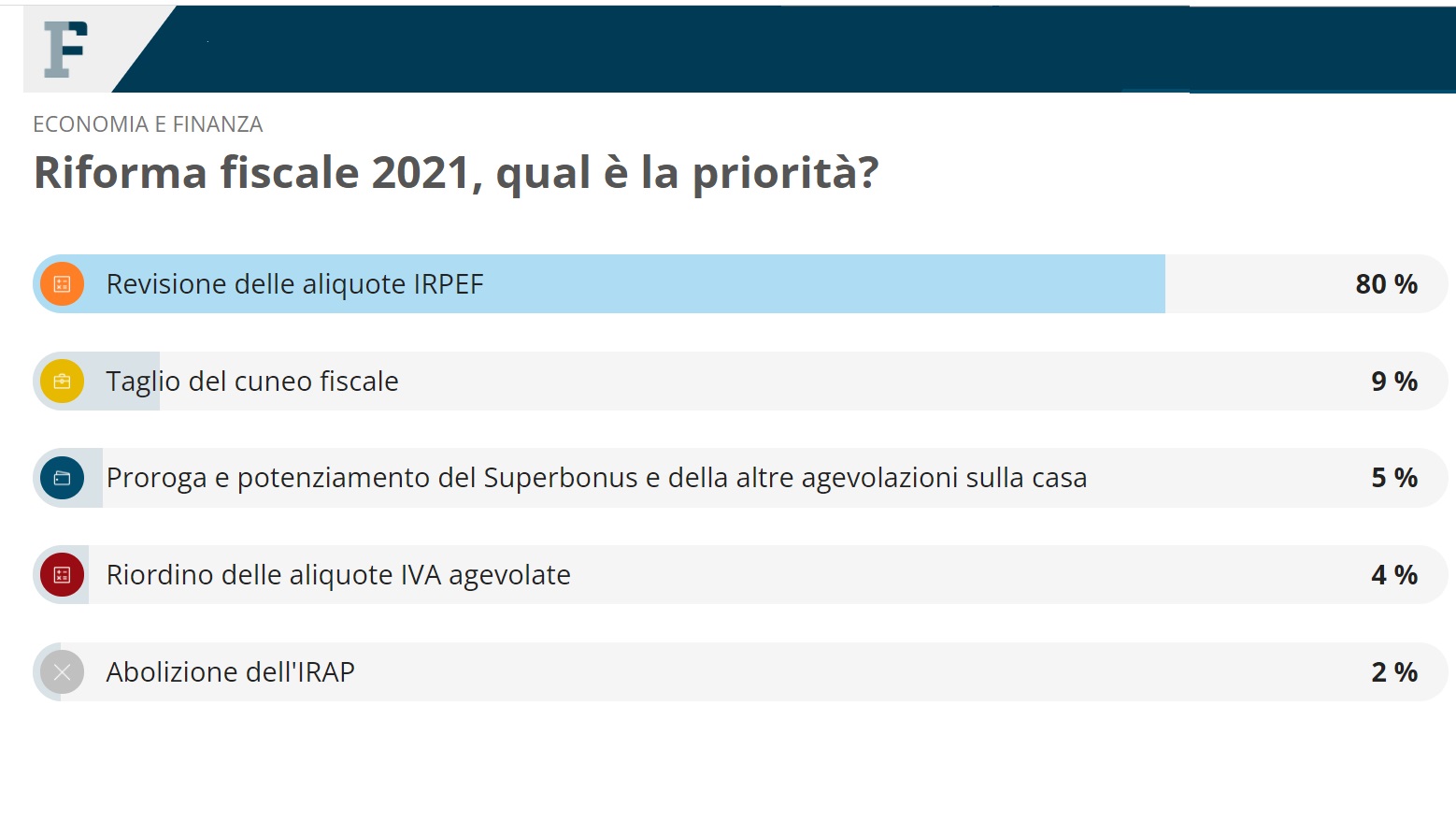Choose the 'Abolizione dell'IRAP' answer
This screenshot has width=1456, height=821.
(x=740, y=672)
